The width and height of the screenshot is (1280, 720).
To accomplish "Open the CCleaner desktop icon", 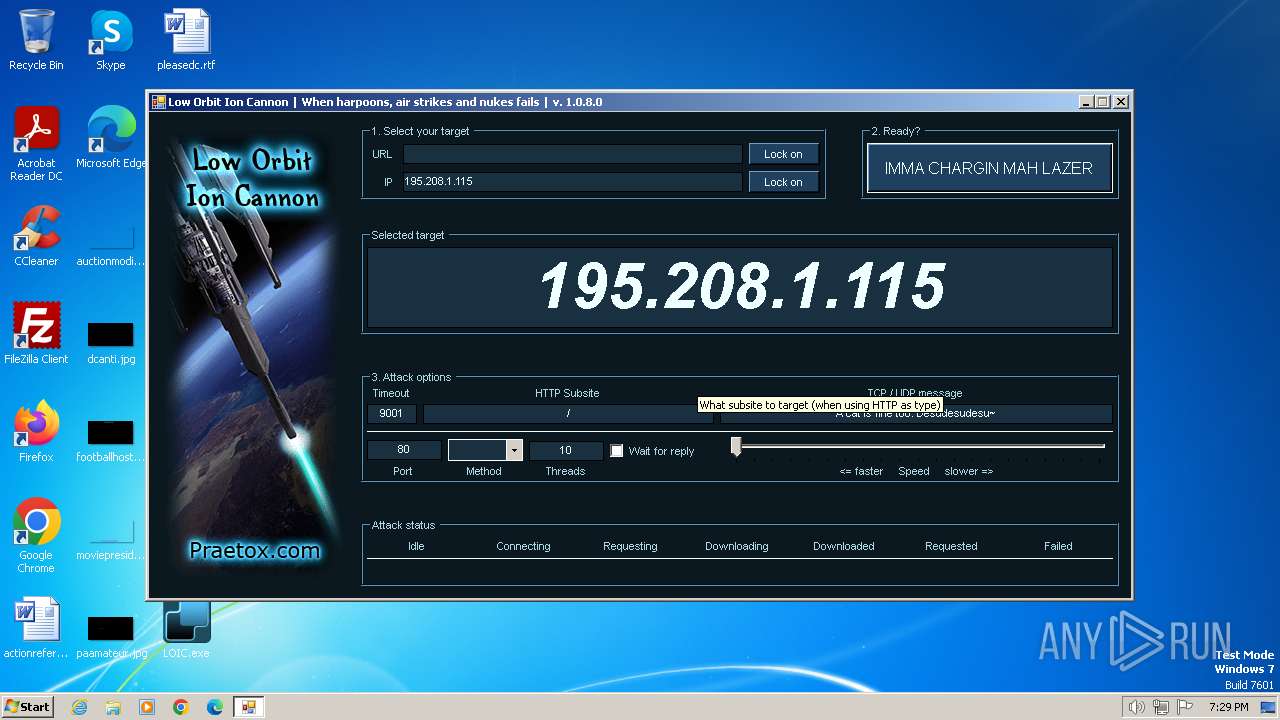I will pos(36,236).
